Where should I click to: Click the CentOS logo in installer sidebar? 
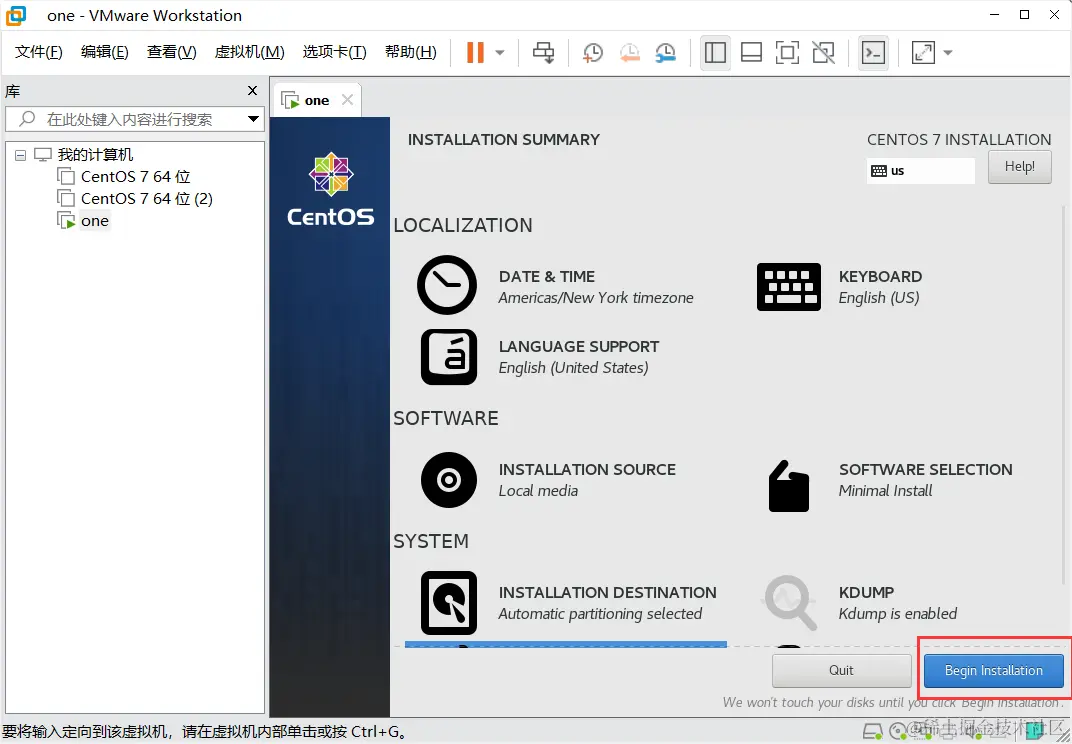point(330,189)
